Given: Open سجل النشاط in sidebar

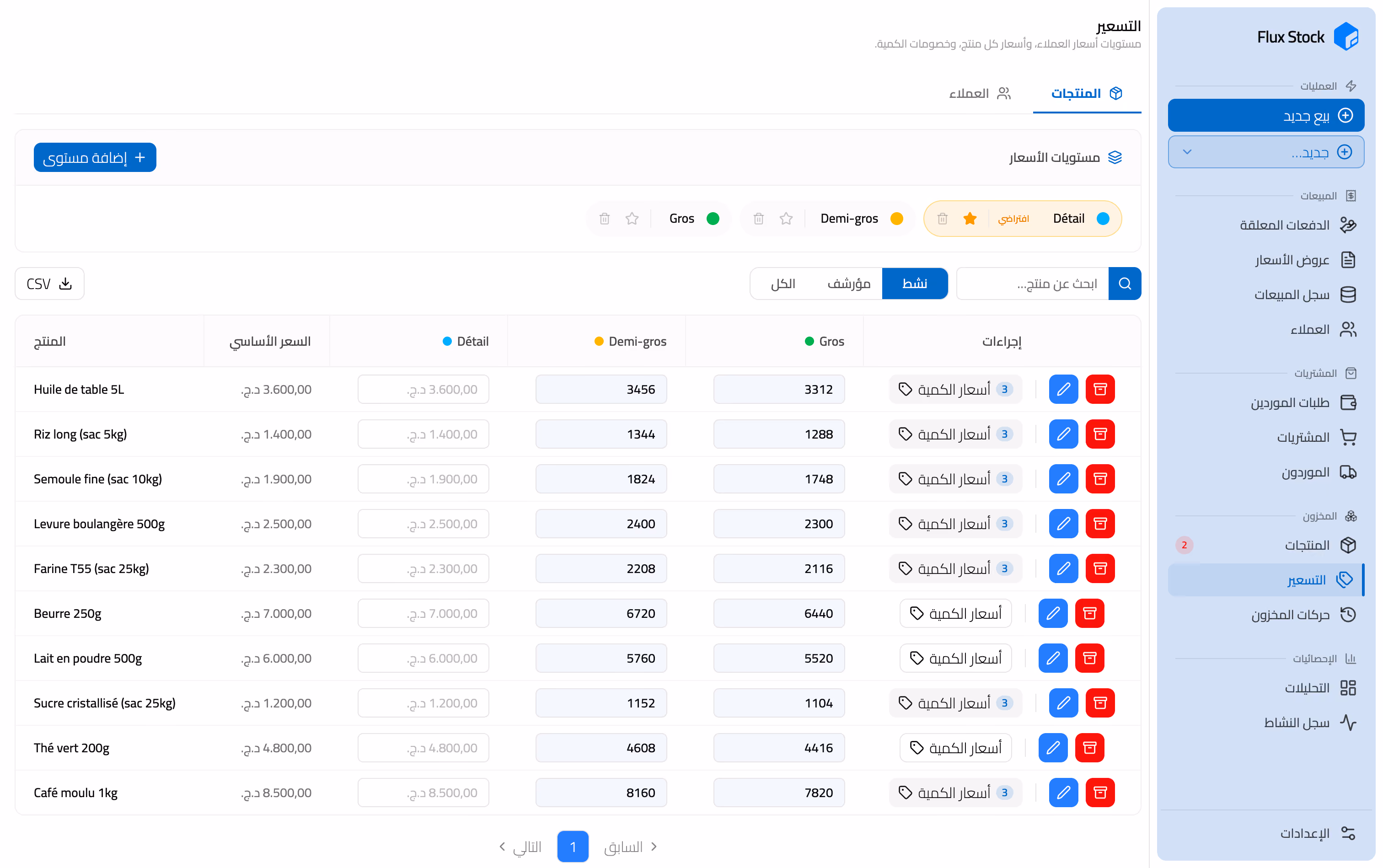Looking at the screenshot, I should [1266, 722].
